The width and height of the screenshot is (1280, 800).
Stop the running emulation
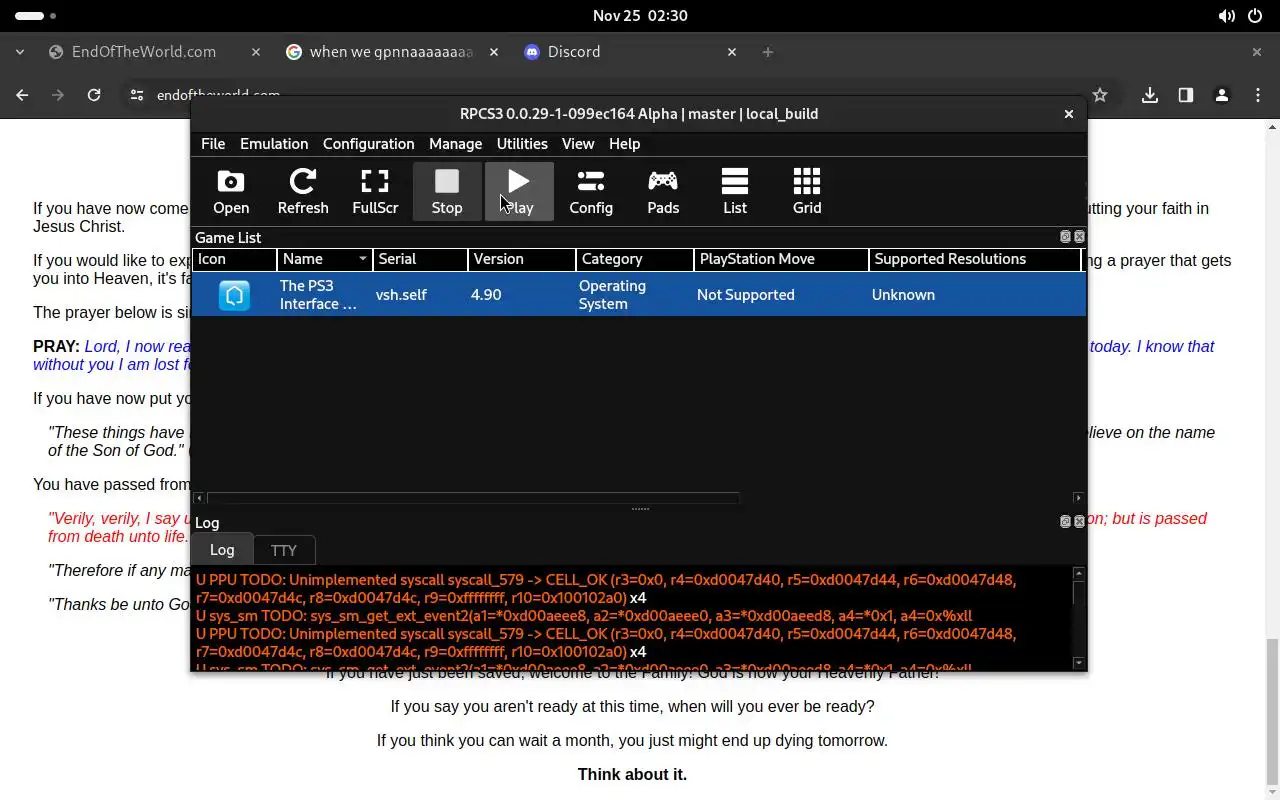(x=447, y=191)
